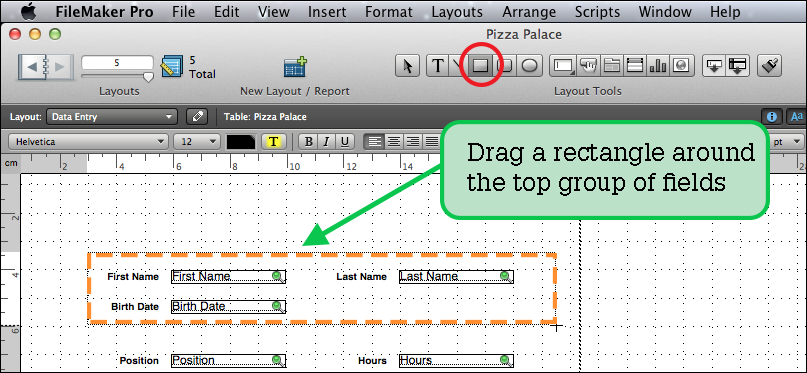
Task: Set text alignment to right
Action: click(x=413, y=141)
